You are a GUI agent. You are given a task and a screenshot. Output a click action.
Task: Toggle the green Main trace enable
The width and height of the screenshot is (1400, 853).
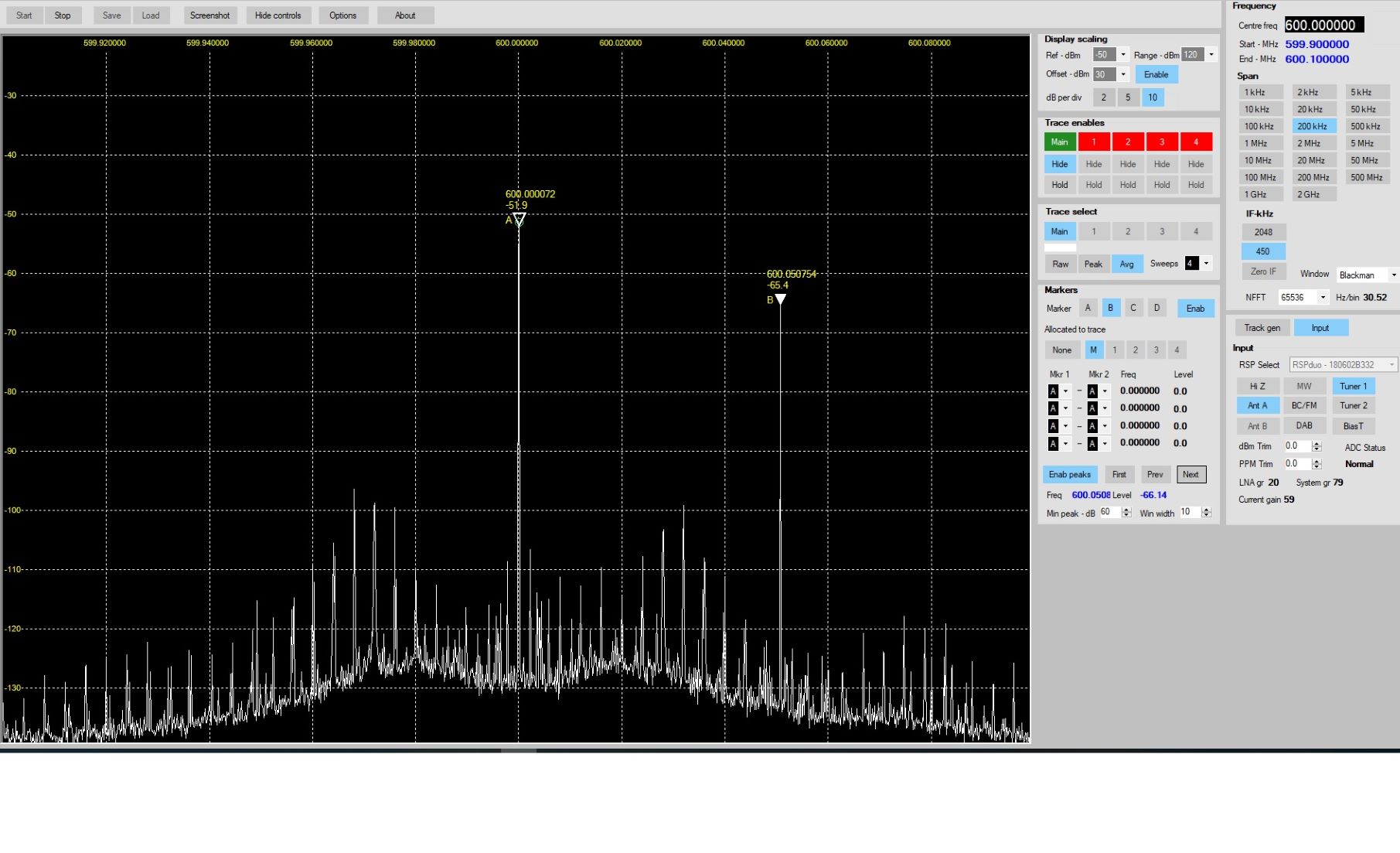click(x=1060, y=142)
